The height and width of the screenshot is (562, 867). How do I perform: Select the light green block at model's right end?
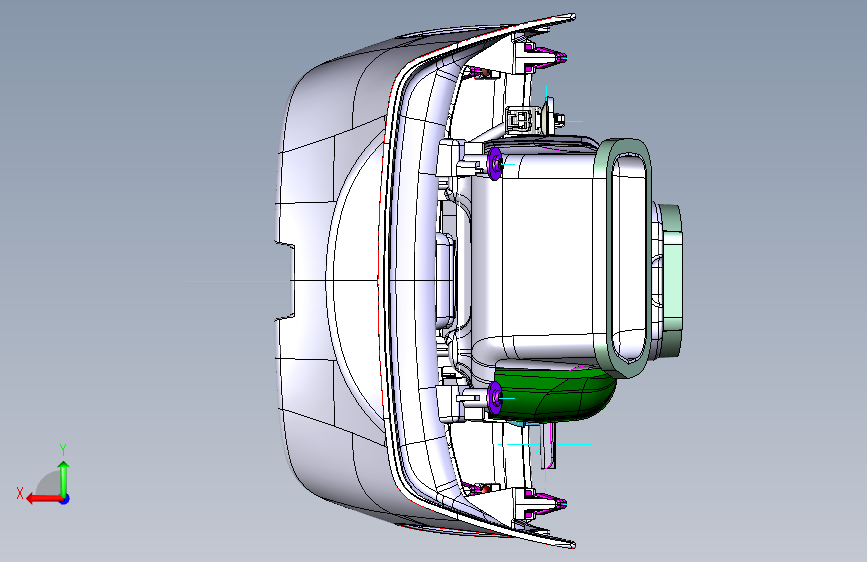[671, 280]
